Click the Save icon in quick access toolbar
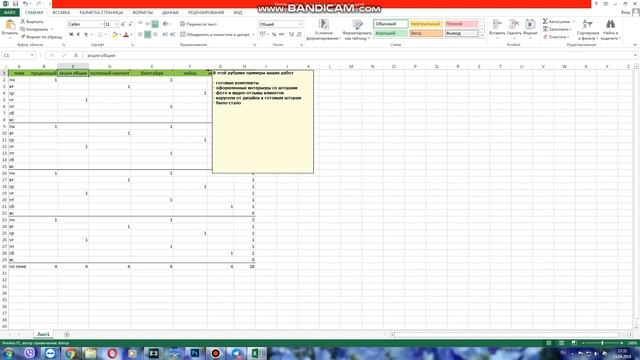 point(16,4)
